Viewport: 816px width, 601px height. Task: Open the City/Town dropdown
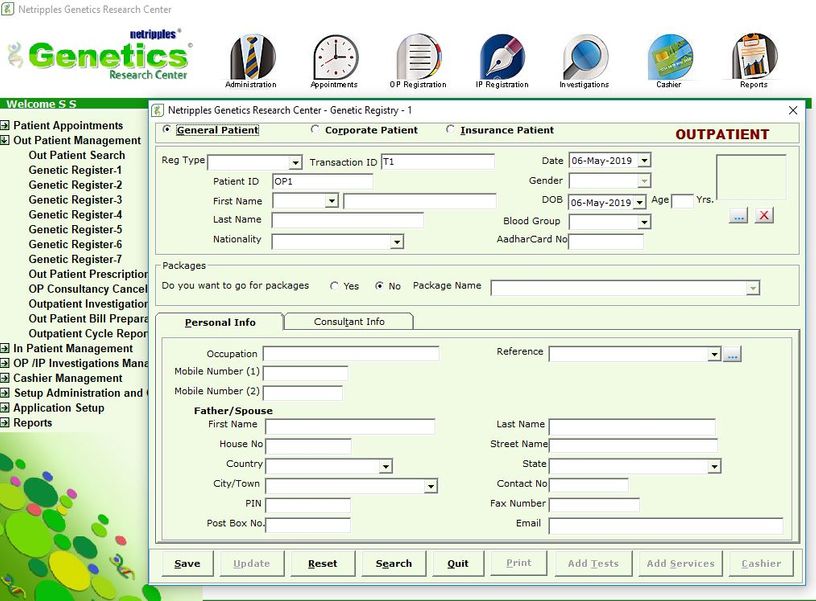point(430,486)
